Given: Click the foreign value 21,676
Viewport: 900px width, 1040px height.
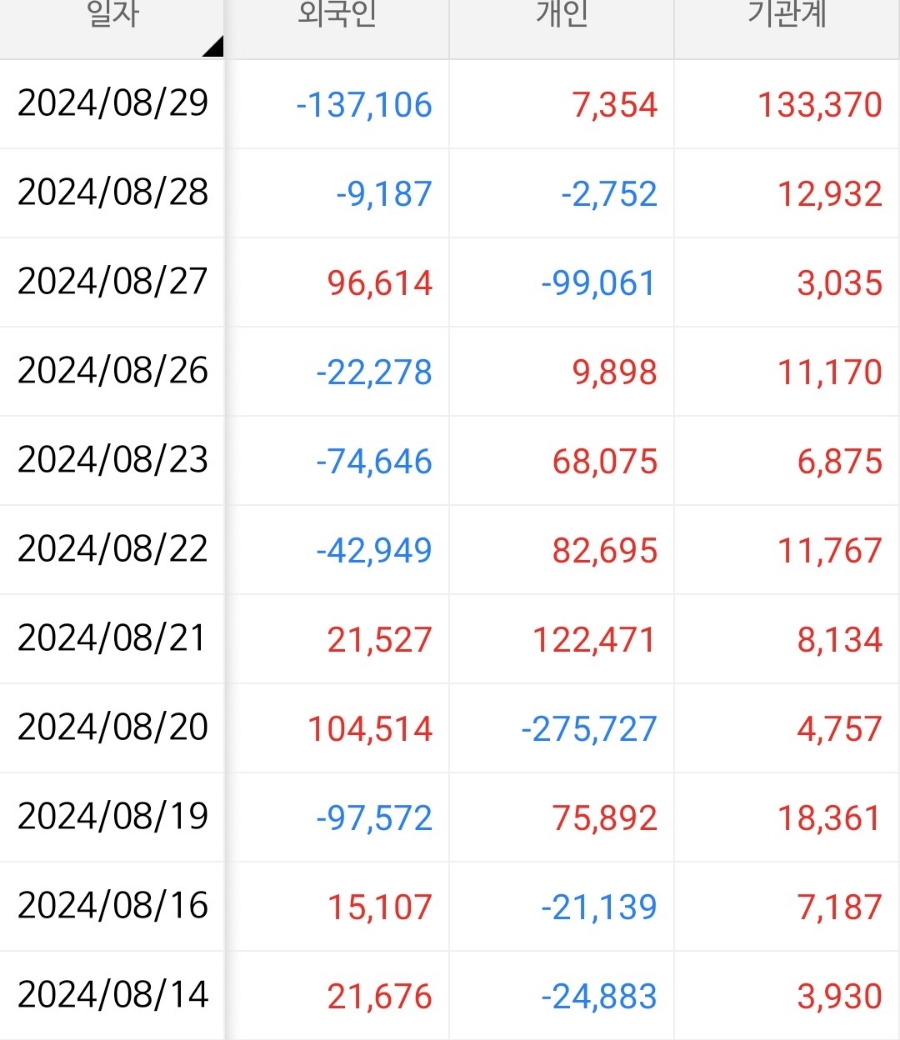Looking at the screenshot, I should tap(379, 996).
